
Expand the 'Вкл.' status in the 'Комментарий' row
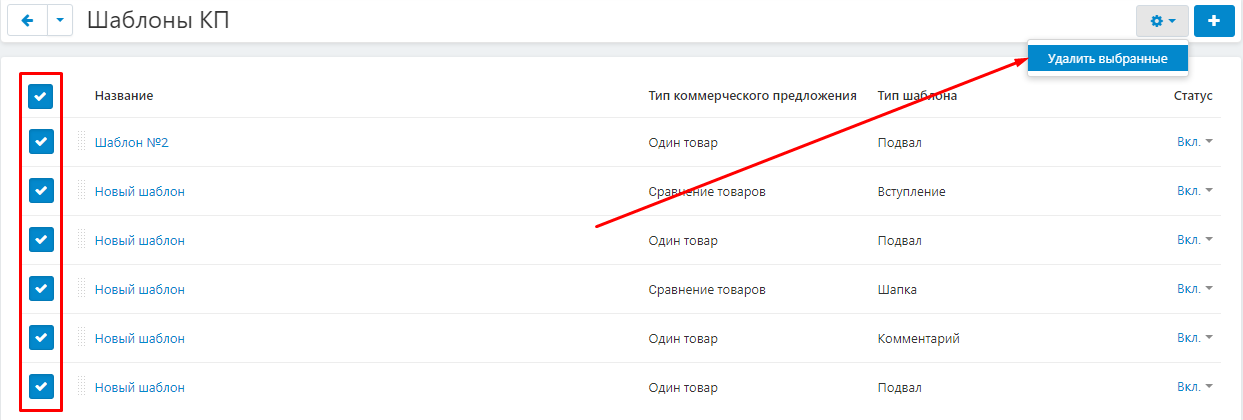pos(1195,338)
